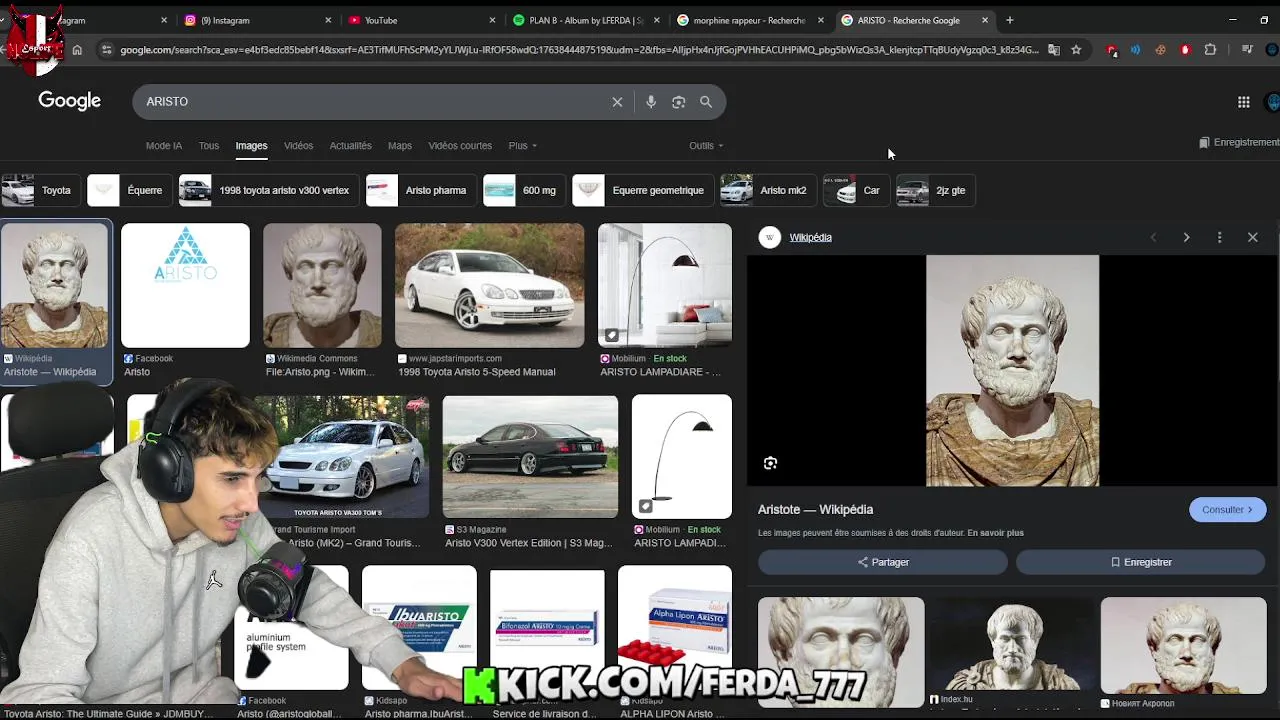Expand the Outils dropdown
Screen dimensions: 1280x720
click(x=706, y=146)
